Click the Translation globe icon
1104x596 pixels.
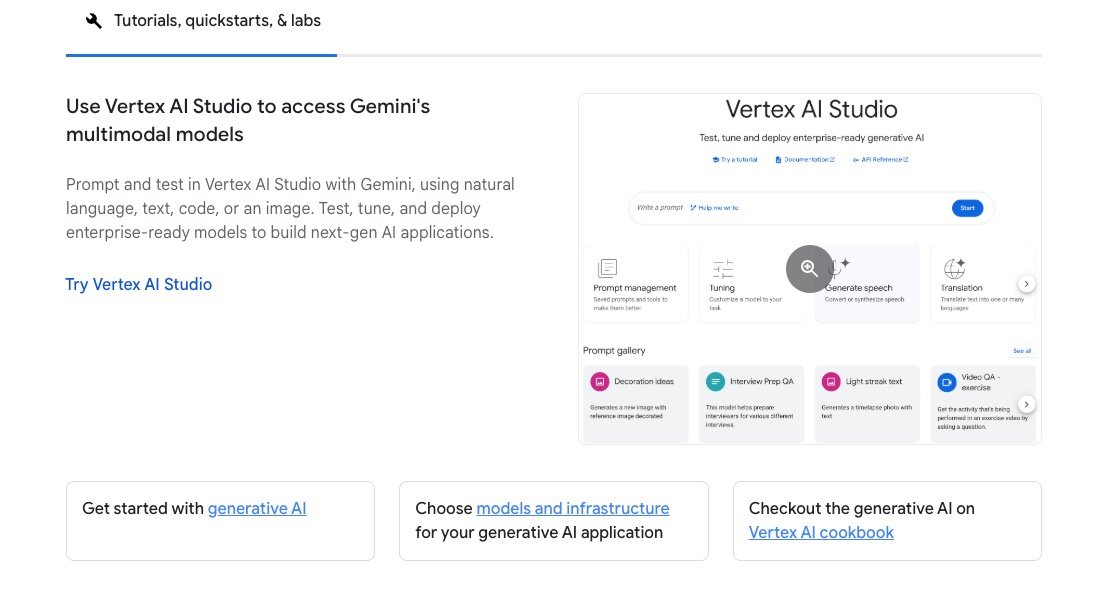954,268
